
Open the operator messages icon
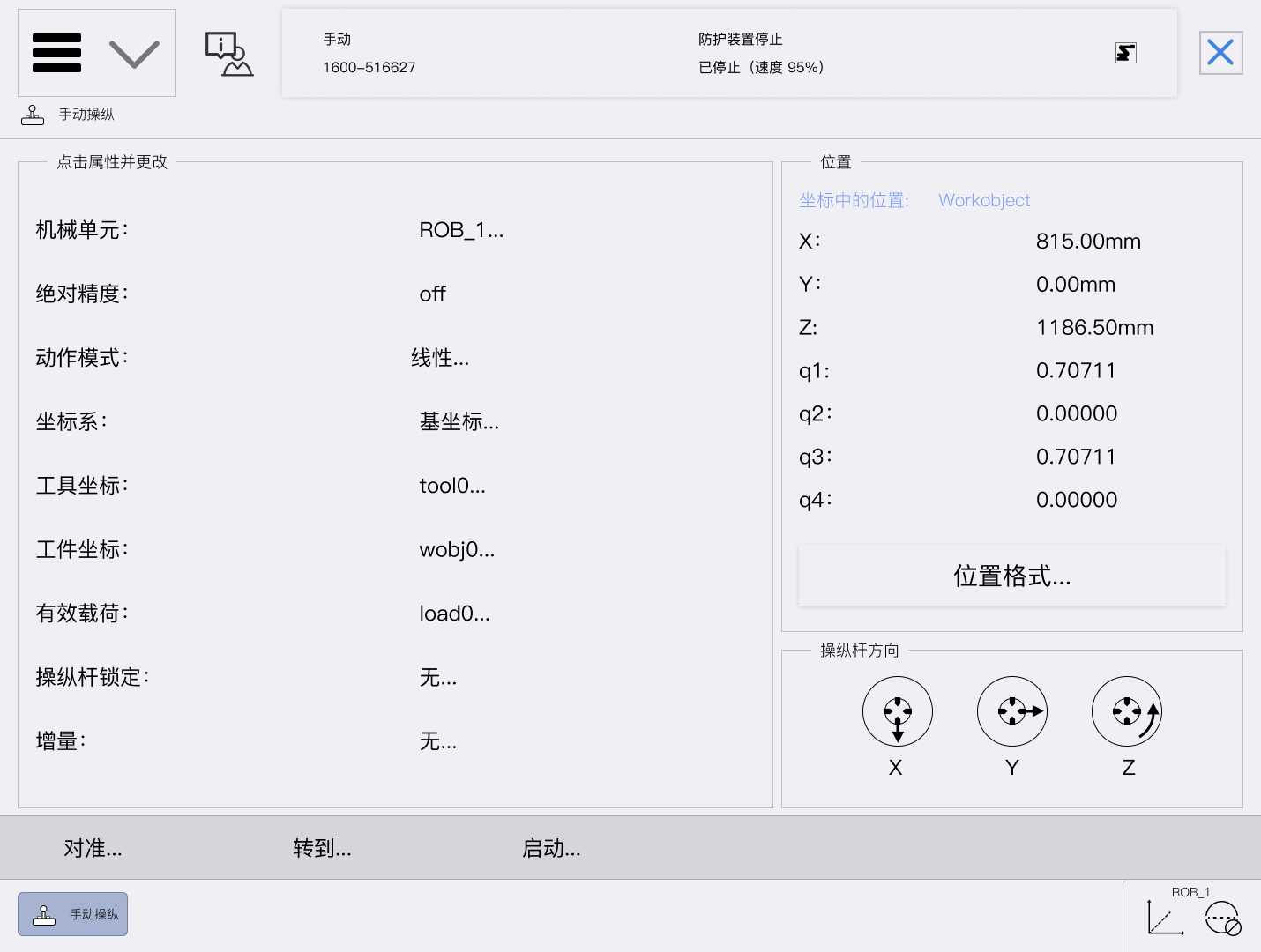coord(228,54)
